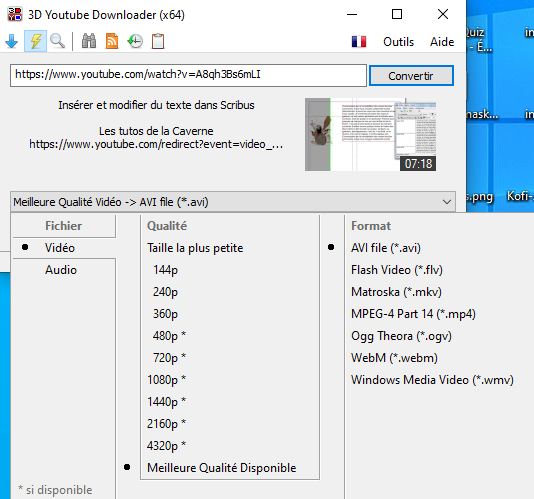
Task: Maximize the 3D Youtube Downloader window
Action: (397, 14)
